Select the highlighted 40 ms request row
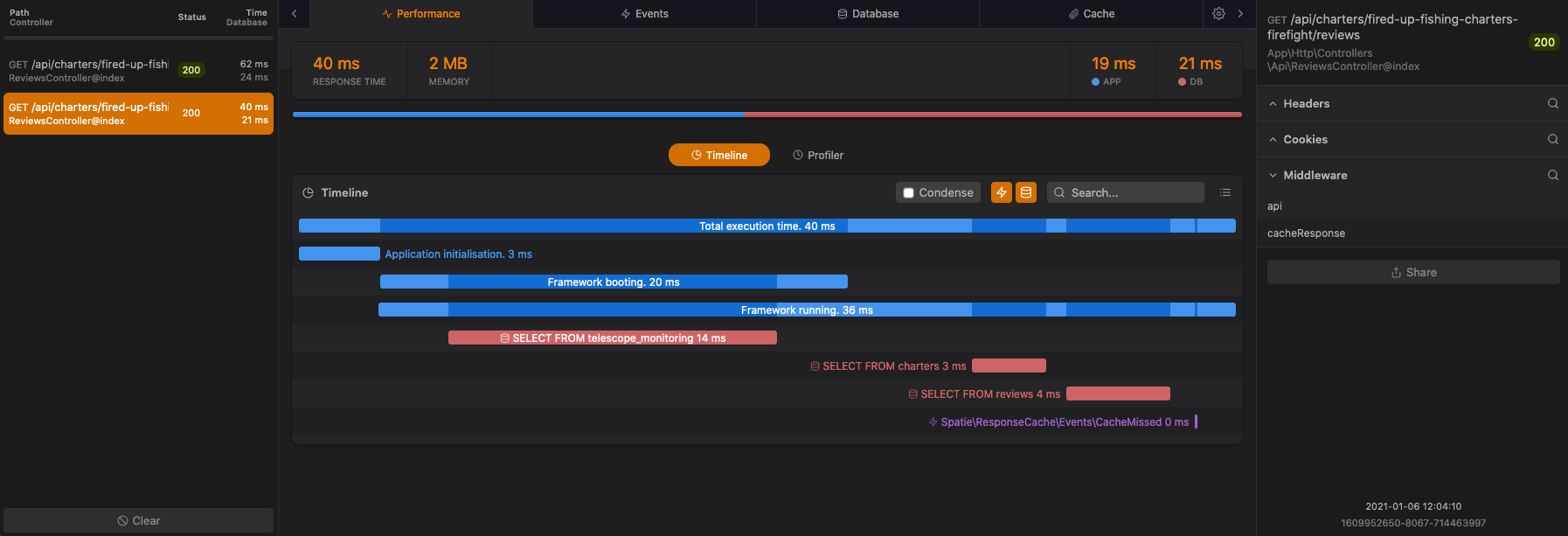1568x536 pixels. [x=138, y=114]
